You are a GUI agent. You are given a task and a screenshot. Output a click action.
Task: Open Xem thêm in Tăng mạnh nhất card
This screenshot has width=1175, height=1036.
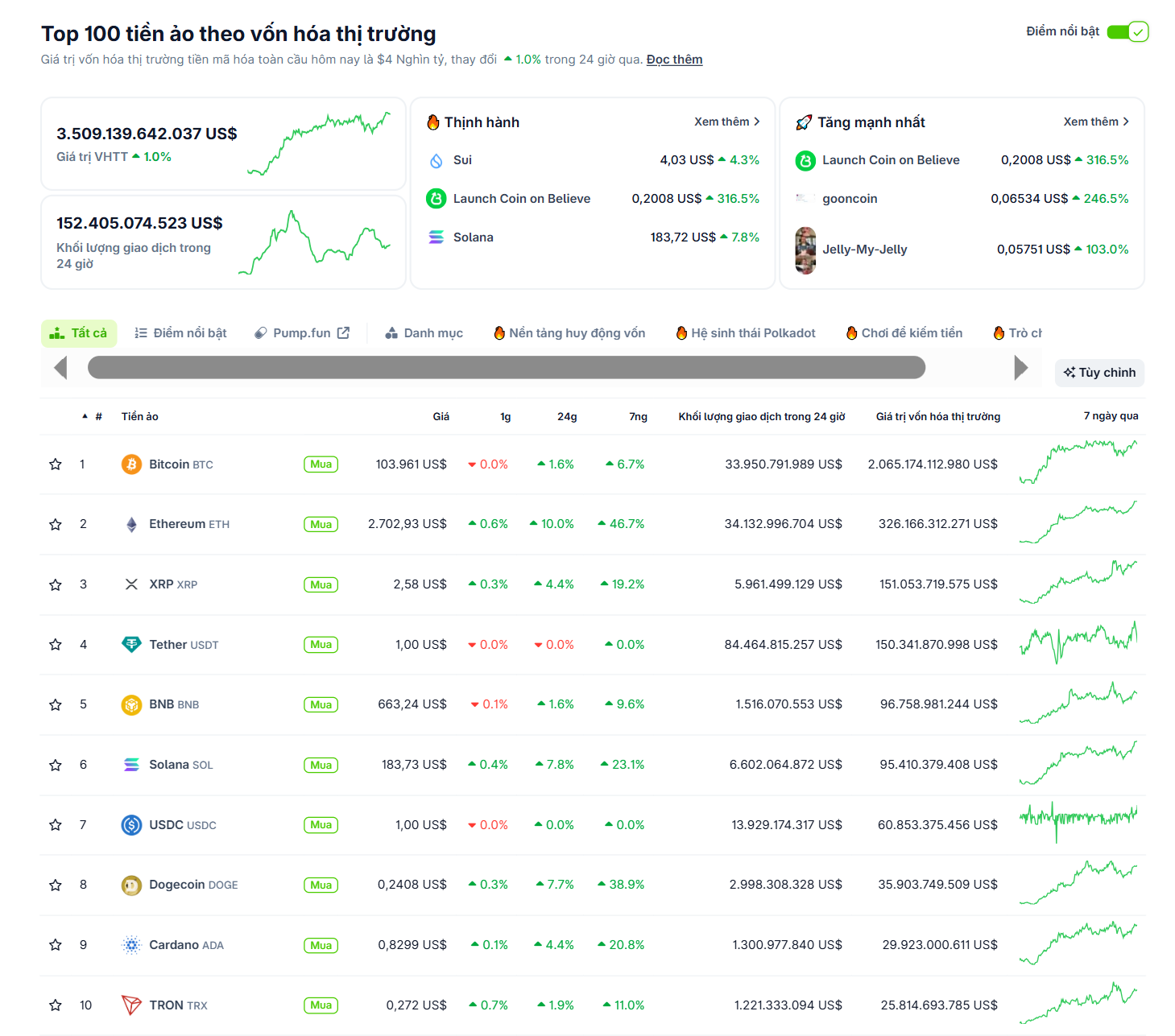coord(1096,122)
